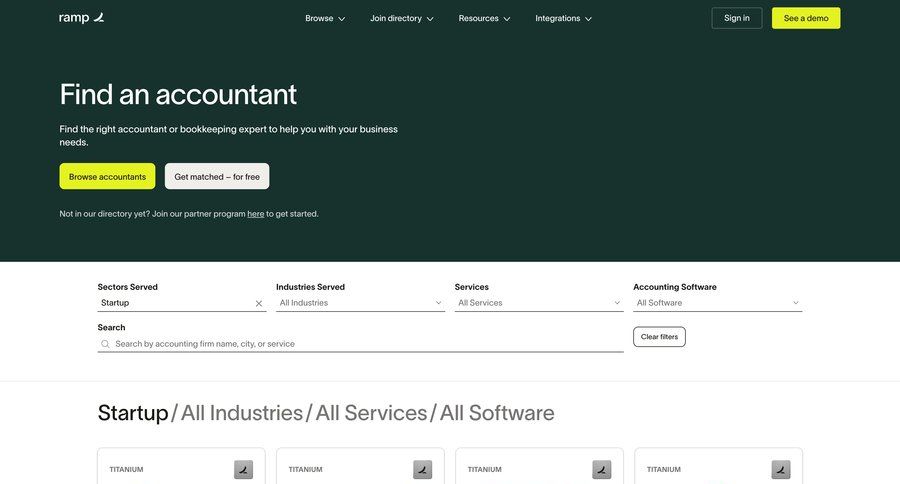The width and height of the screenshot is (900, 484).
Task: Open the Browse menu
Action: pyautogui.click(x=325, y=18)
